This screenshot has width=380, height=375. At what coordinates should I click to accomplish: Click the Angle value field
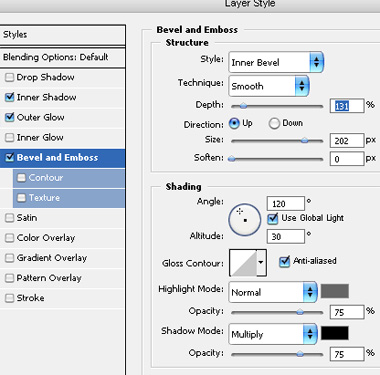pos(286,203)
